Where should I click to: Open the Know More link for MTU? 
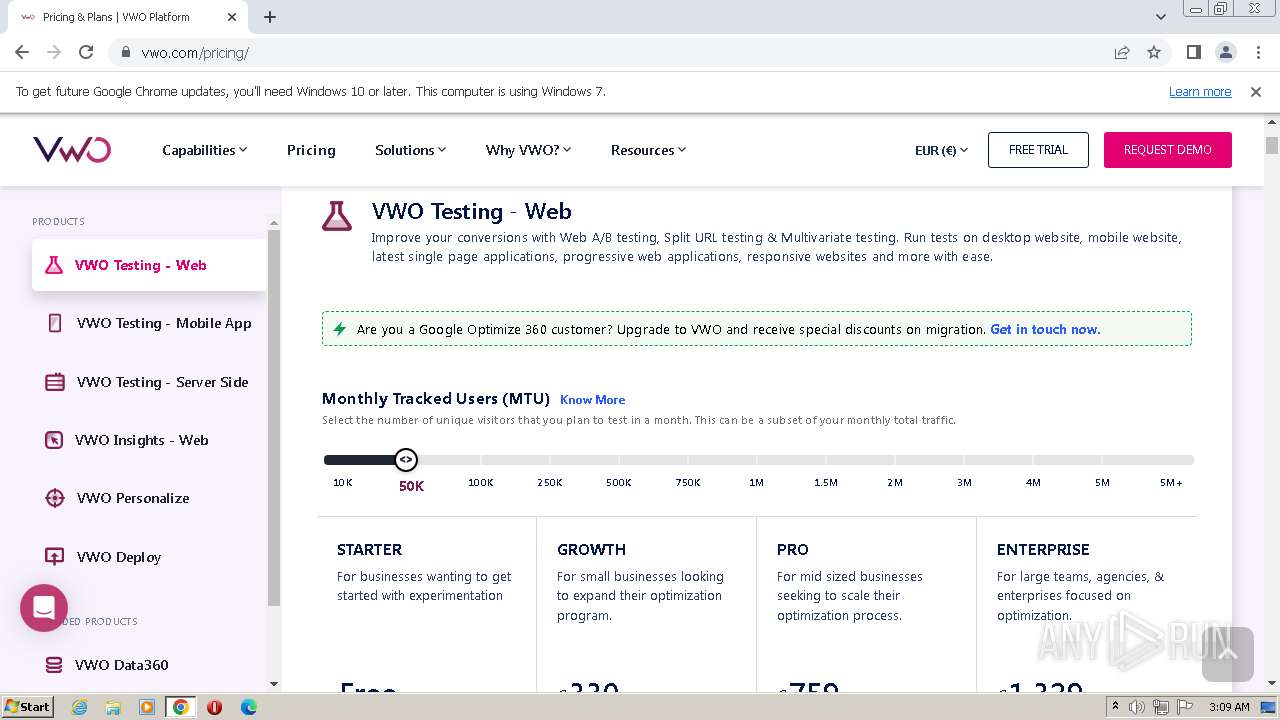pyautogui.click(x=592, y=400)
